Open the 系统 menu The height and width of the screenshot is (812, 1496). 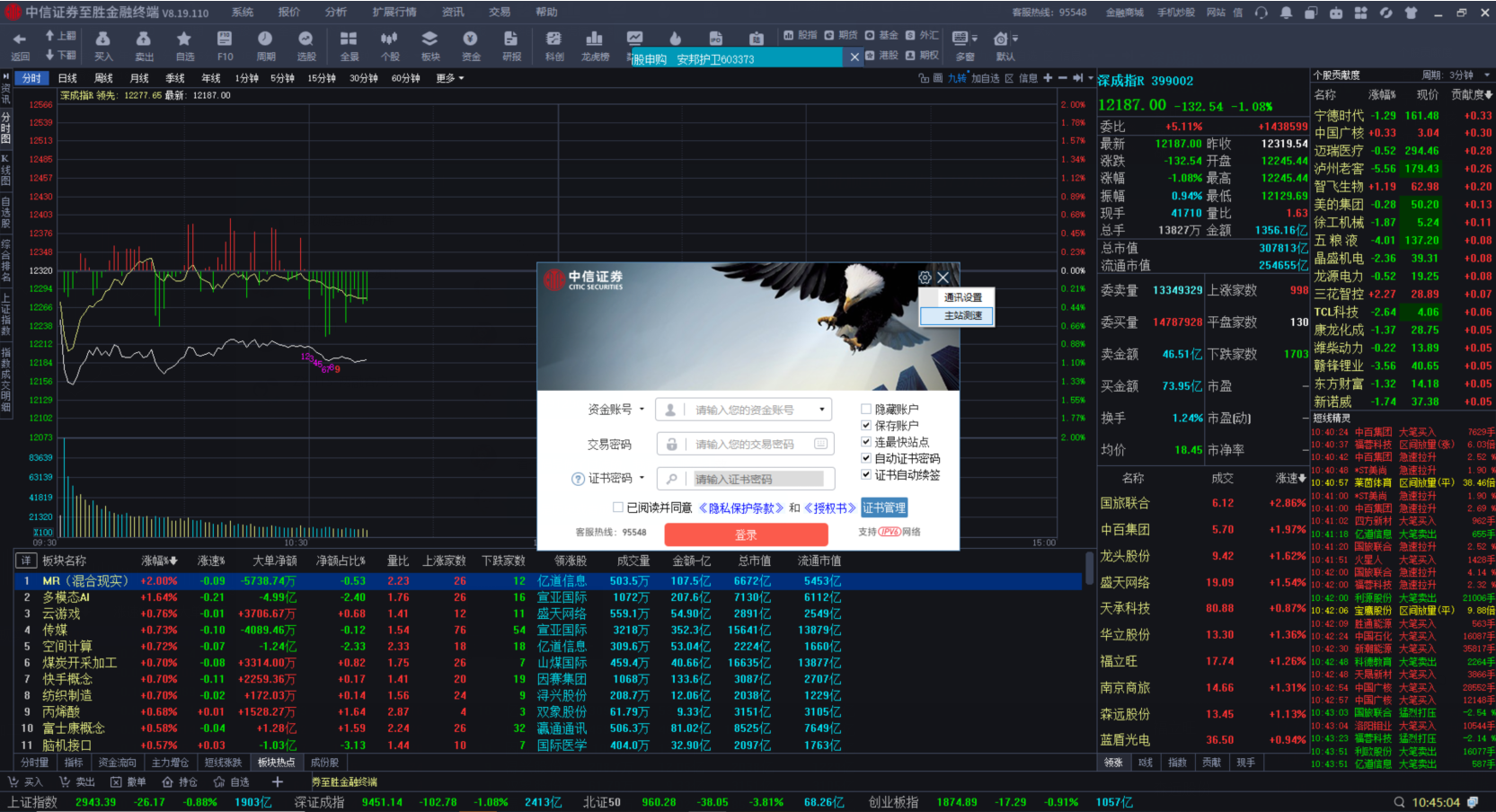pyautogui.click(x=243, y=12)
